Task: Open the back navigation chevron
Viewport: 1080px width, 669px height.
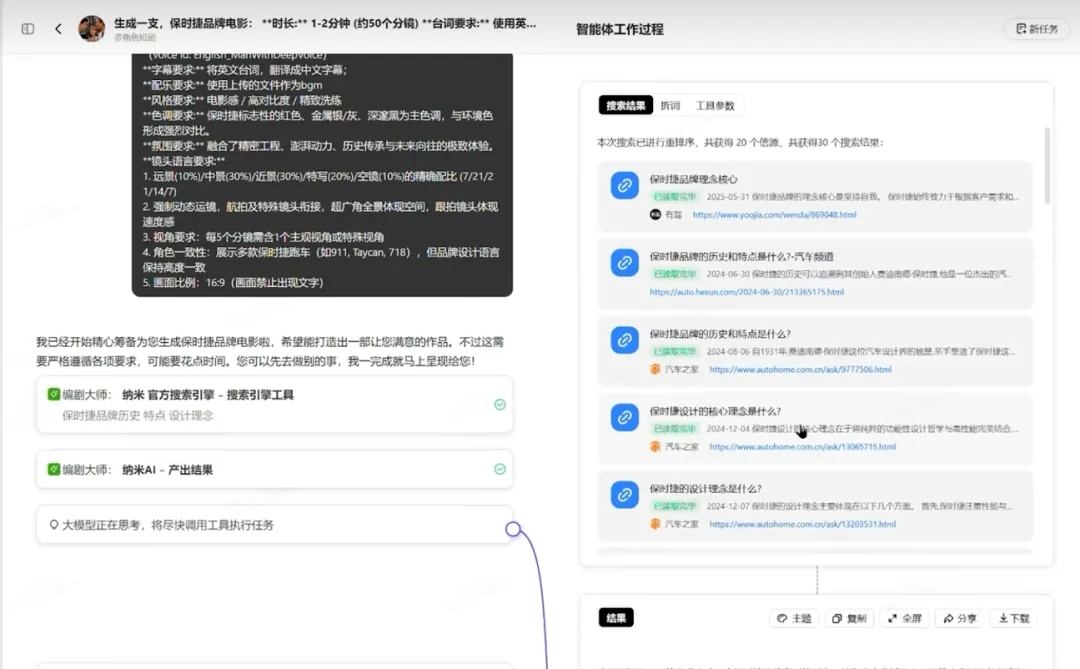Action: 57,28
